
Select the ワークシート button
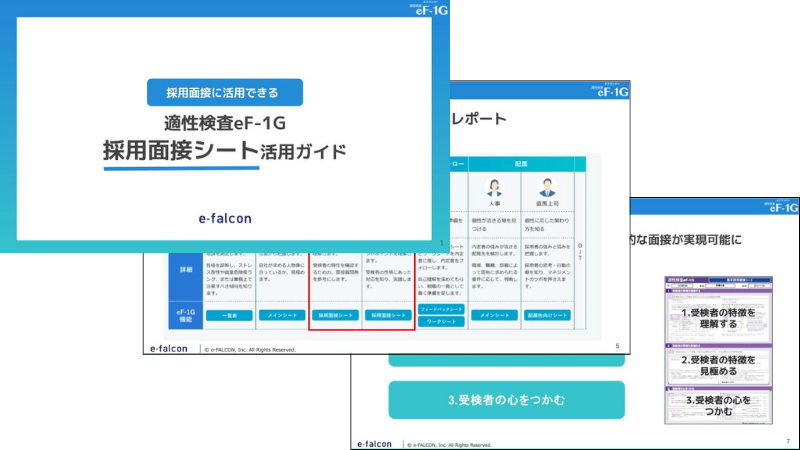441,321
